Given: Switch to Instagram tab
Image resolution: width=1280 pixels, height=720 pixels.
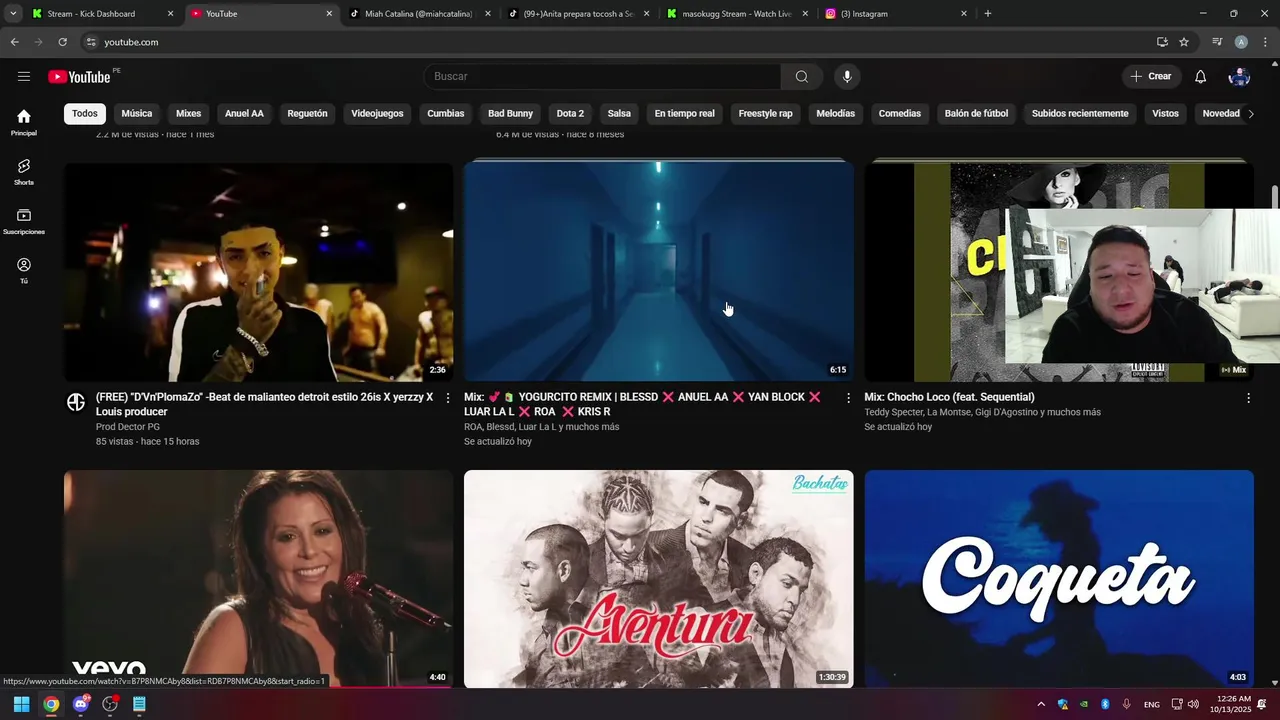Looking at the screenshot, I should [895, 14].
